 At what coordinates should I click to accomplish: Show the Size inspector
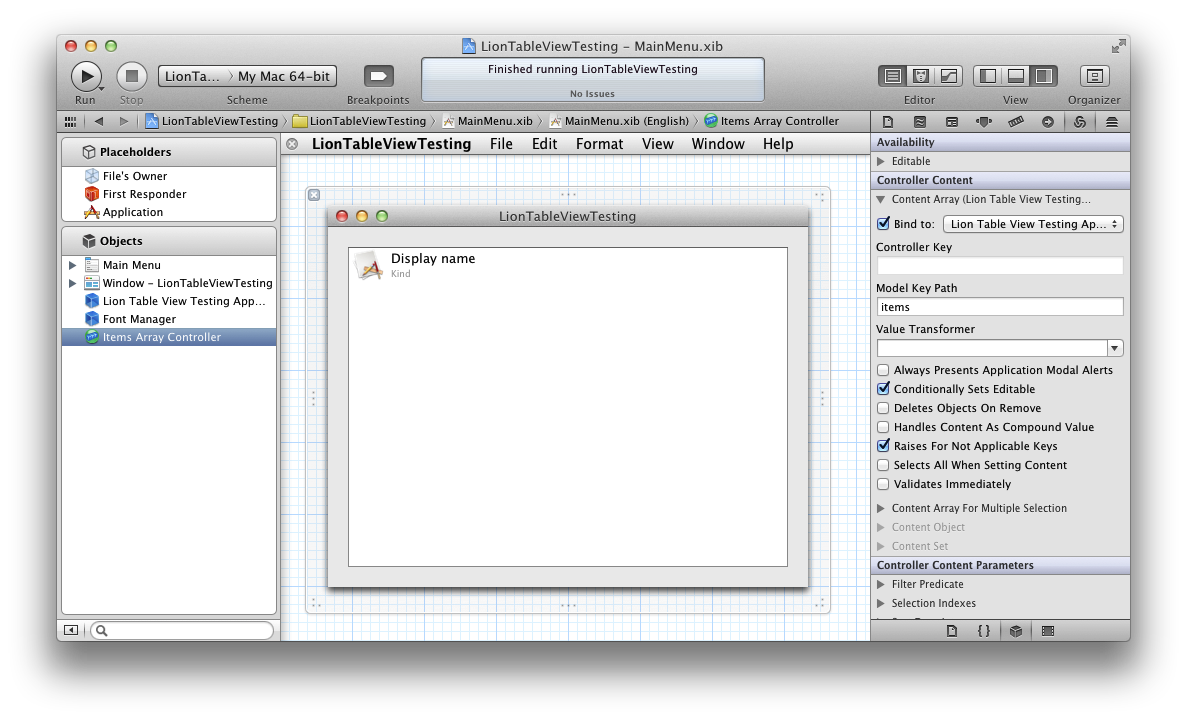1016,122
